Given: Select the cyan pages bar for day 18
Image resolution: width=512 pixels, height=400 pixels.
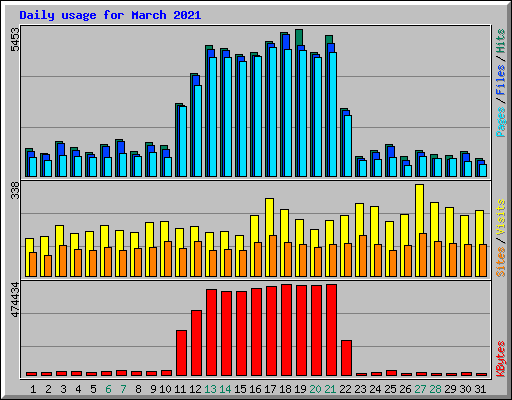Looking at the screenshot, I should [x=288, y=113].
